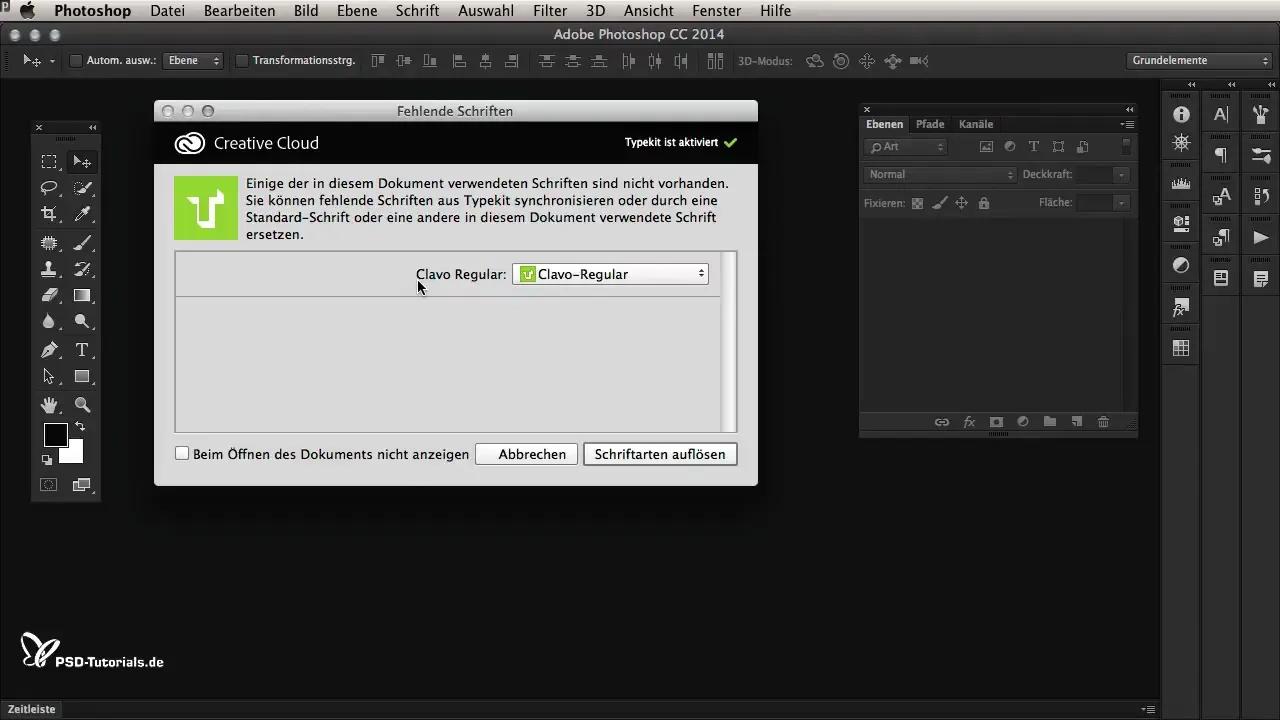Activate the Eyedropper tool
1280x720 pixels.
(82, 214)
